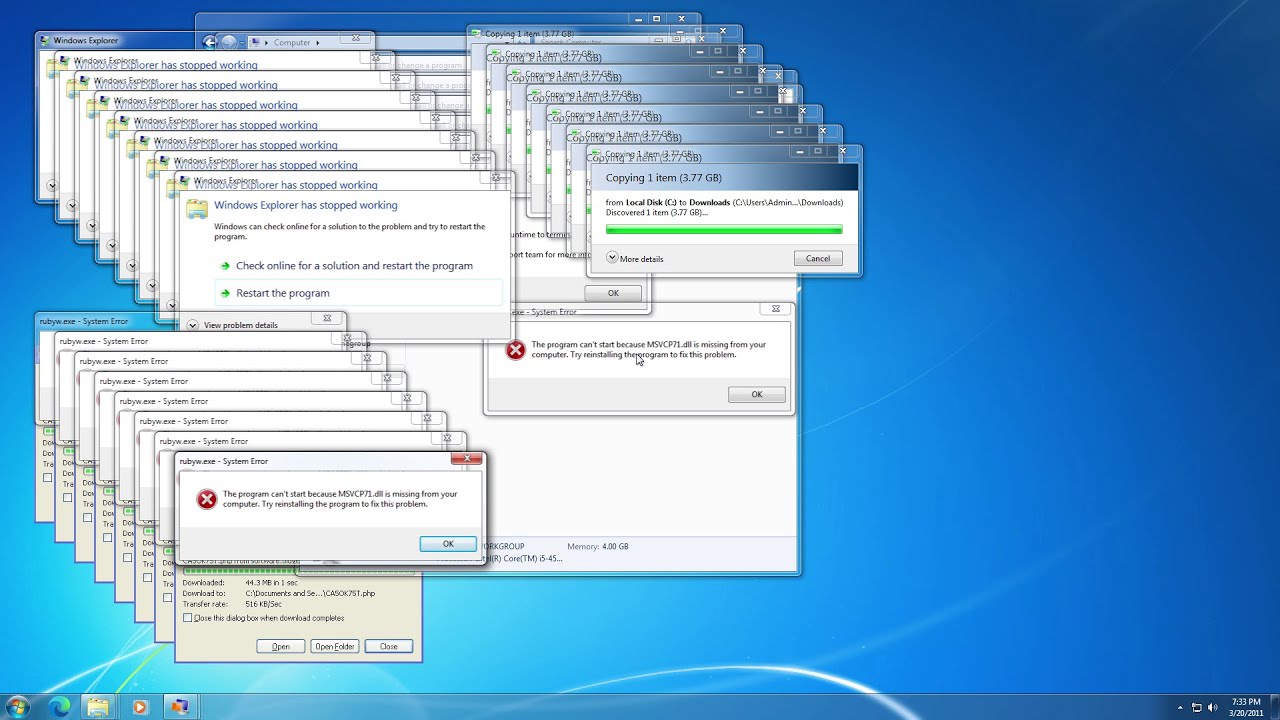Expand More details in the front copy dialog
This screenshot has height=720, width=1280.
pyautogui.click(x=635, y=258)
